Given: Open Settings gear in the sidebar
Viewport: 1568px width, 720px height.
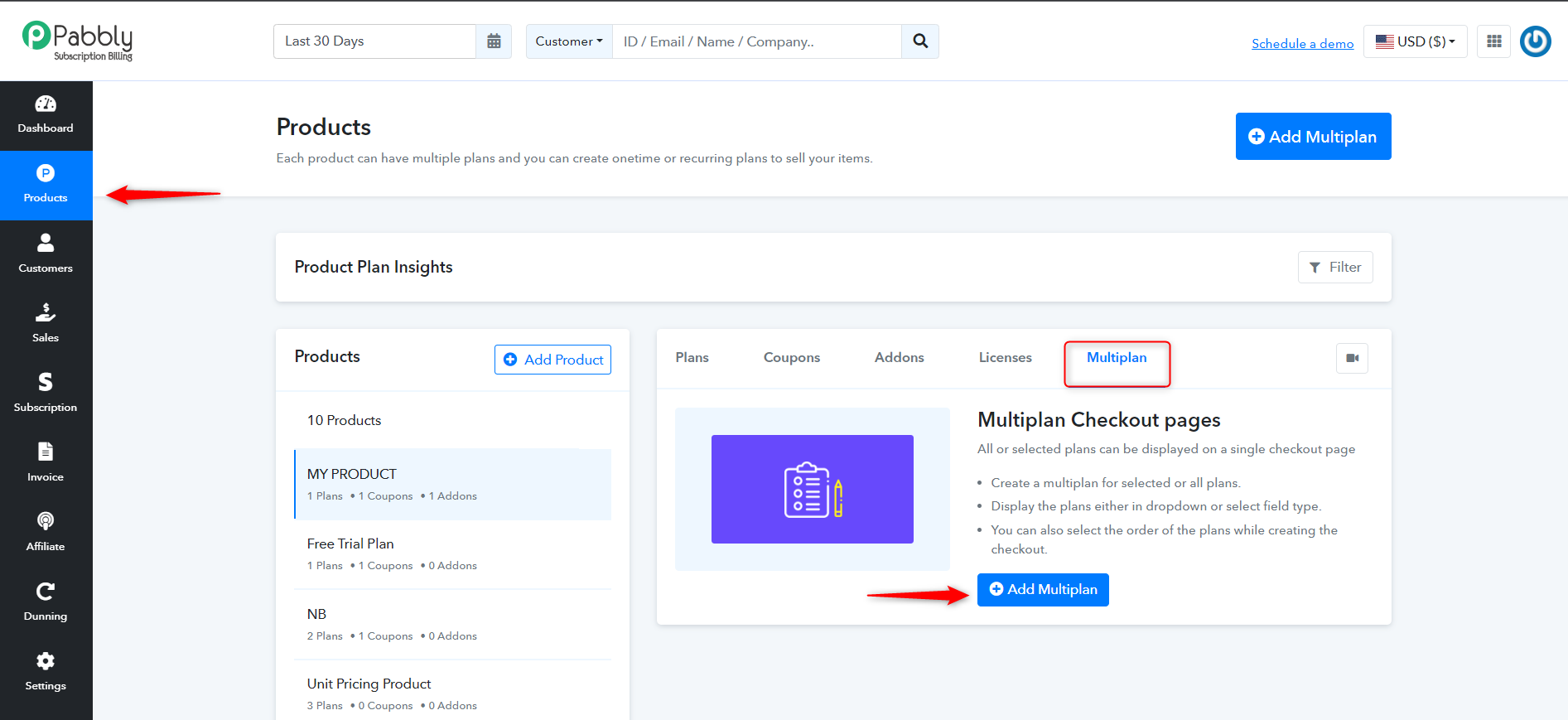Looking at the screenshot, I should (x=46, y=660).
